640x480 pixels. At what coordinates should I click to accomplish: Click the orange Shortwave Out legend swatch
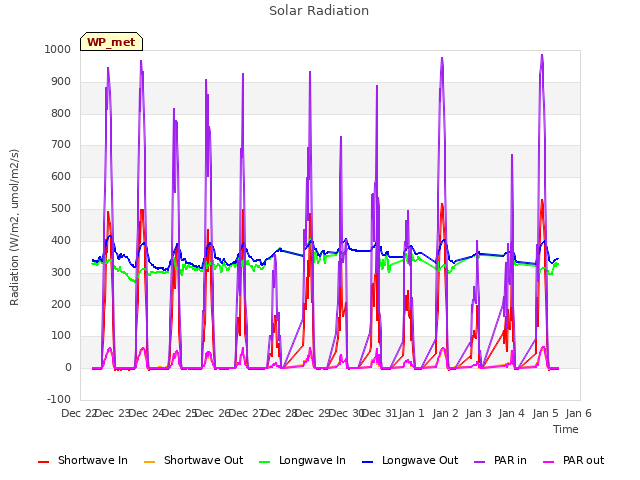point(149,462)
